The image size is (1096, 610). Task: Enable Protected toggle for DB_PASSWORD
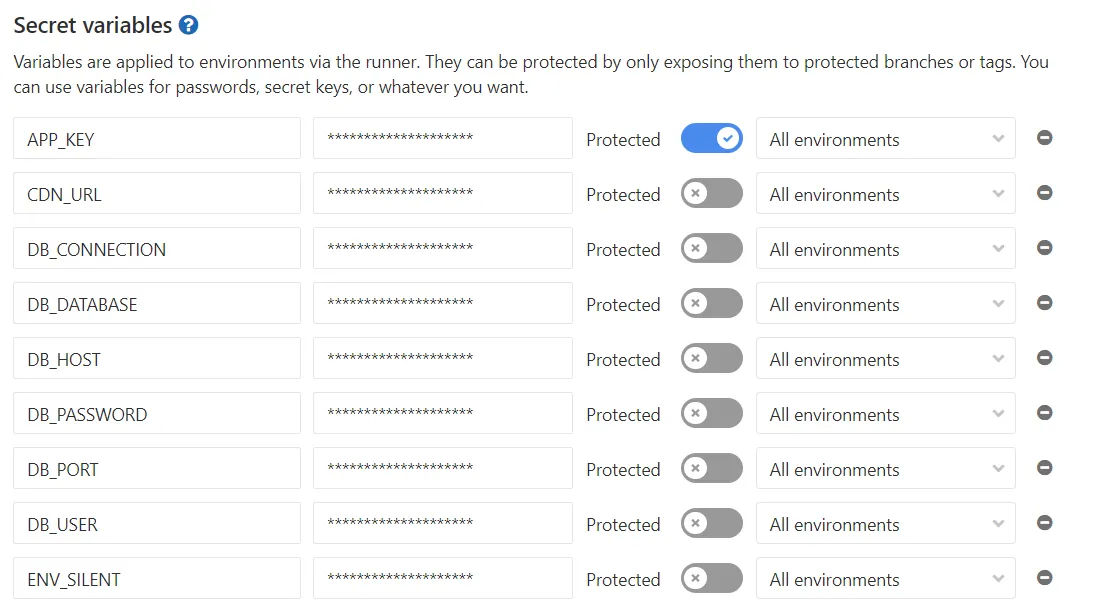click(711, 414)
